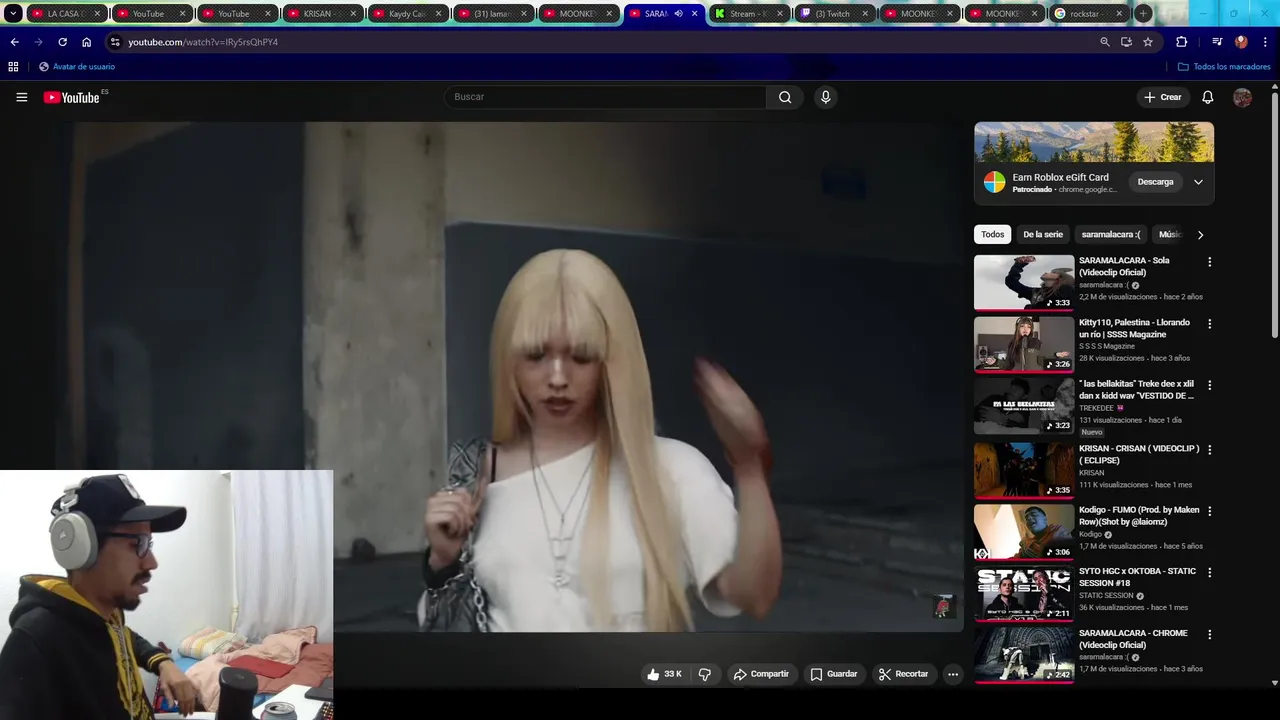Open the zoom magnifier in address bar
The image size is (1280, 720).
1104,42
